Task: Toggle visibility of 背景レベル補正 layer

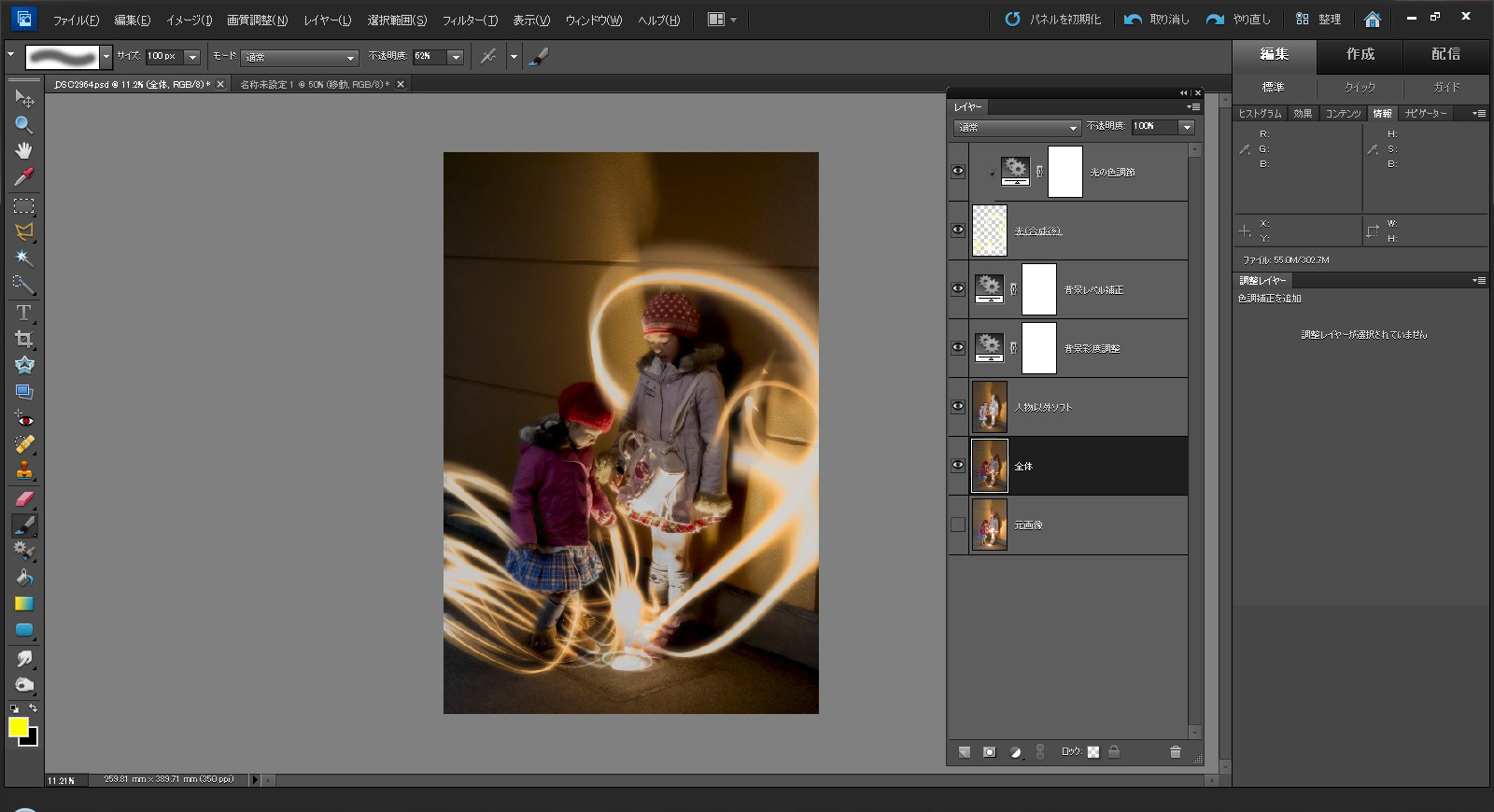Action: [958, 289]
